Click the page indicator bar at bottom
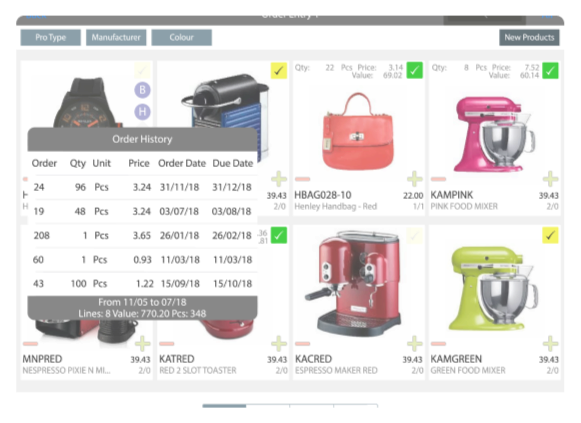The height and width of the screenshot is (423, 581). [x=290, y=406]
